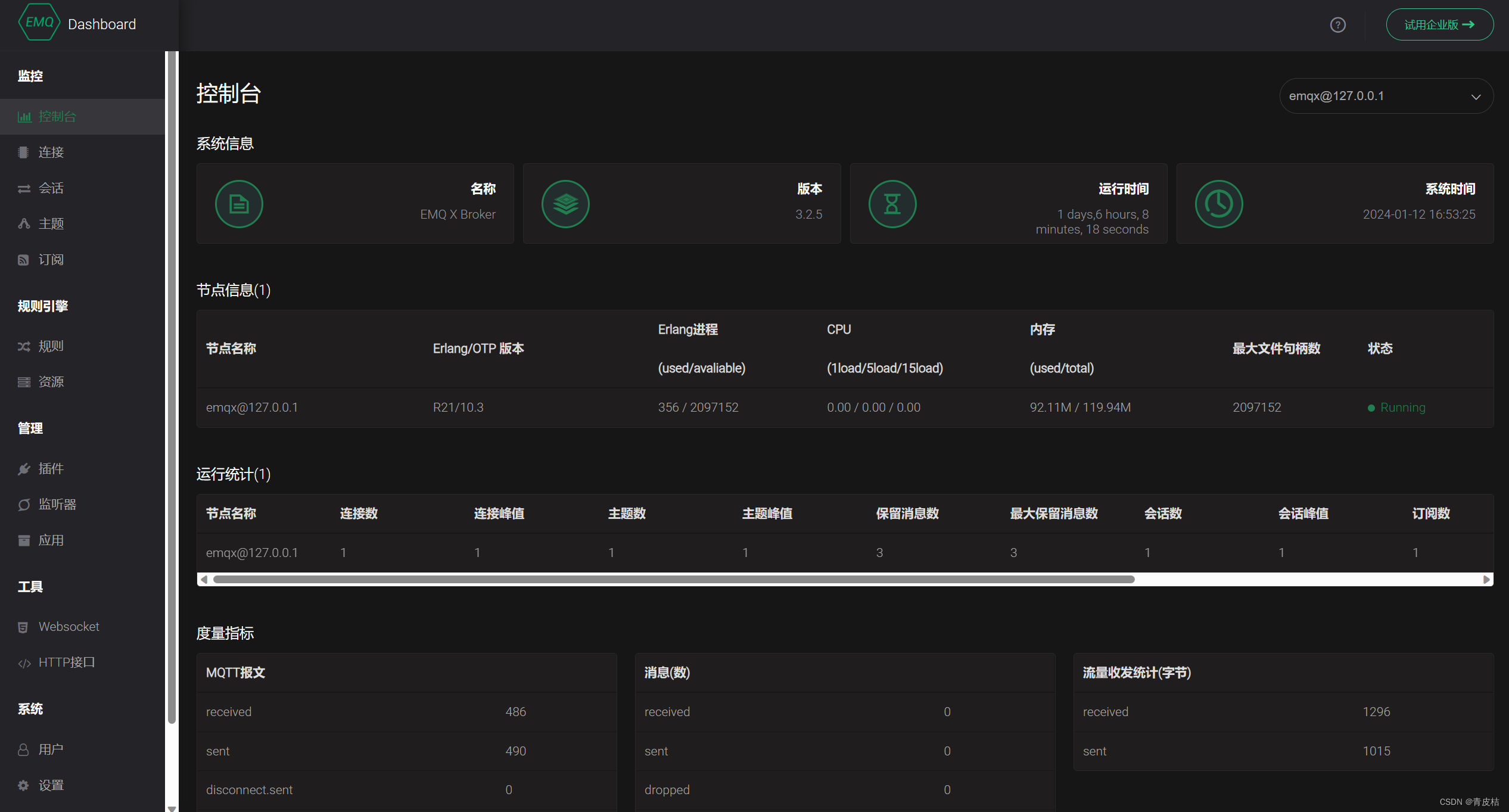
Task: Click the 保留消息数 column header
Action: (907, 514)
